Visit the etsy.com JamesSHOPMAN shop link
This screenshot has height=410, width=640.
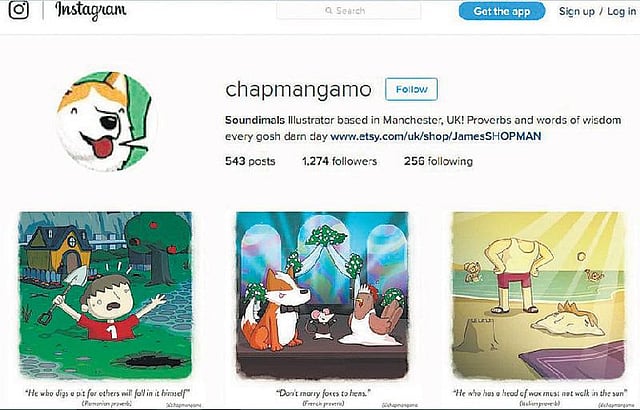pos(436,136)
